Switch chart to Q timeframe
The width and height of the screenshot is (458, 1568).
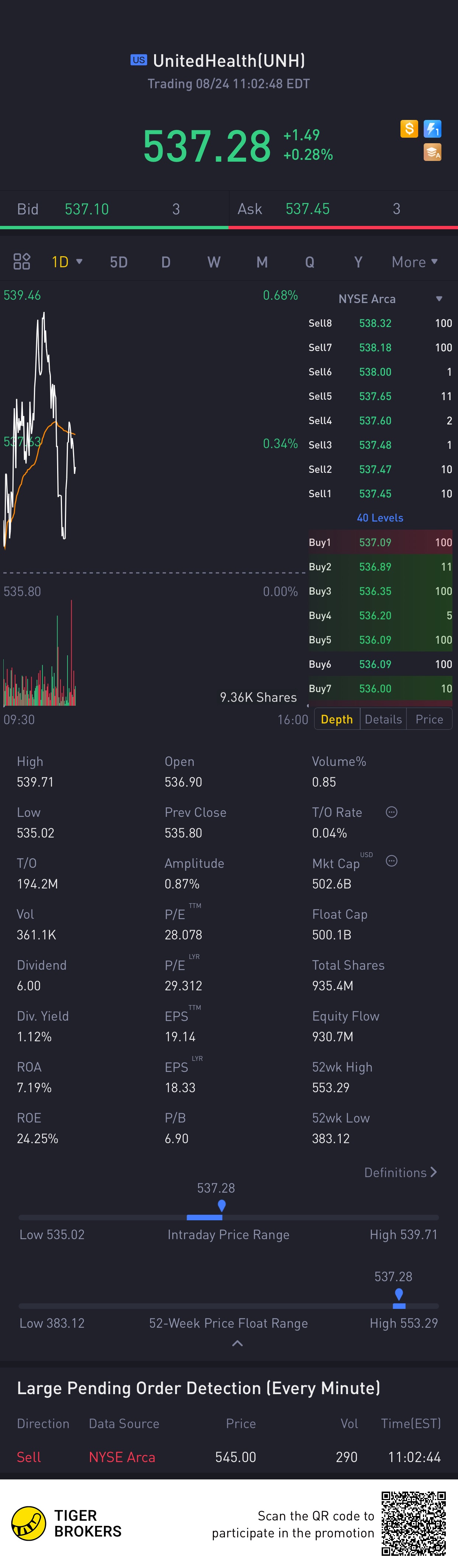(310, 262)
